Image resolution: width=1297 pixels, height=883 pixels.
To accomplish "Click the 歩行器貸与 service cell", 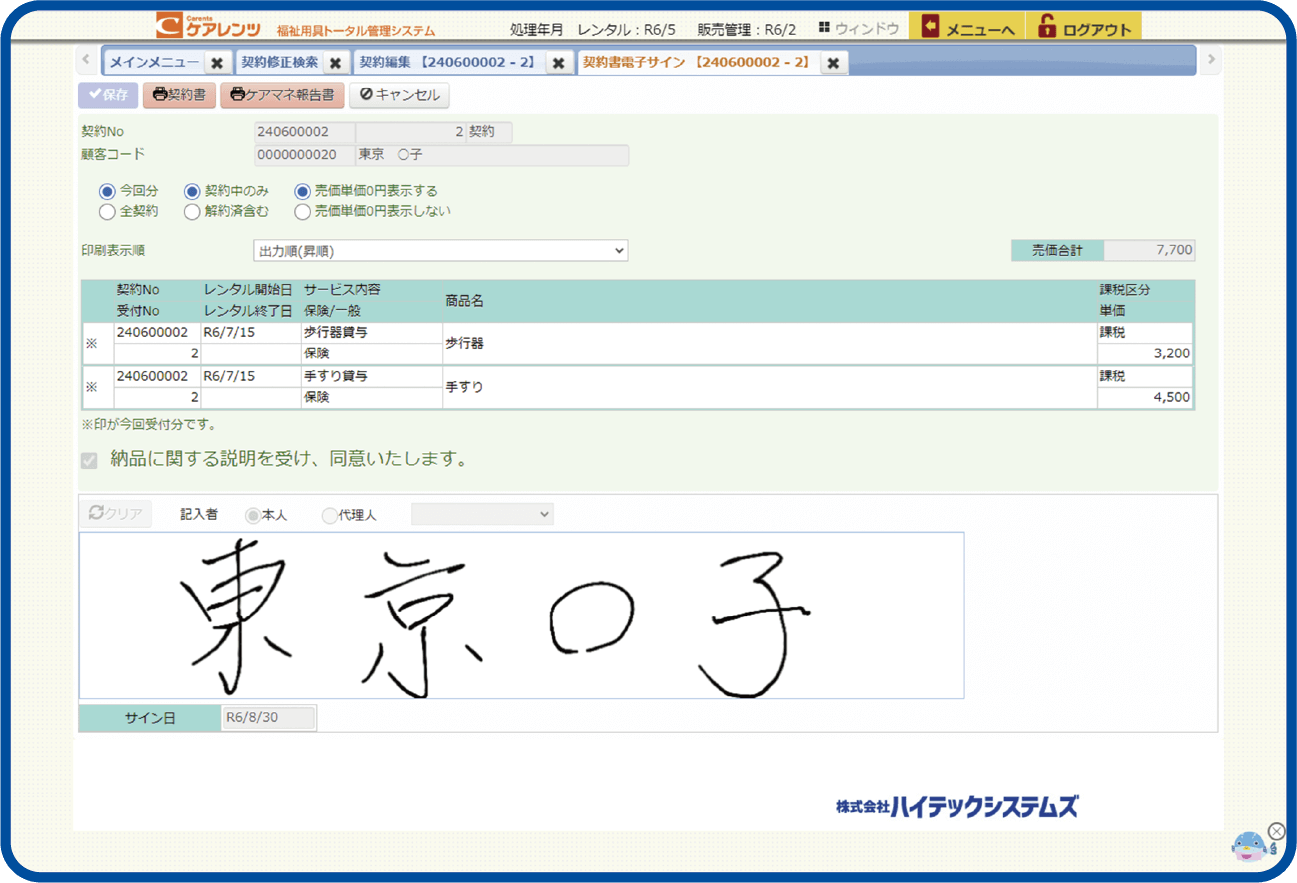I will pyautogui.click(x=372, y=332).
